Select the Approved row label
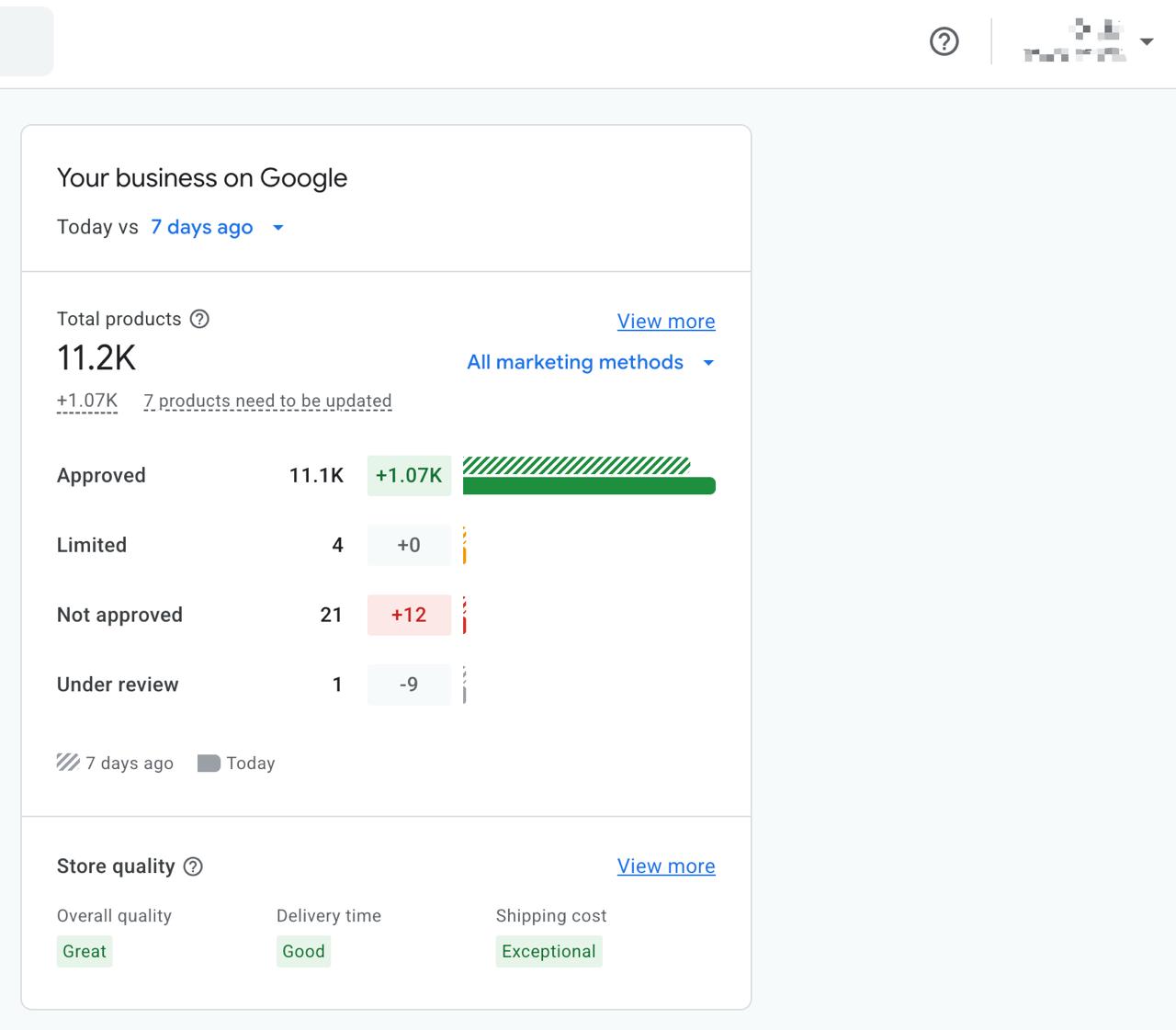1176x1030 pixels. (x=101, y=475)
